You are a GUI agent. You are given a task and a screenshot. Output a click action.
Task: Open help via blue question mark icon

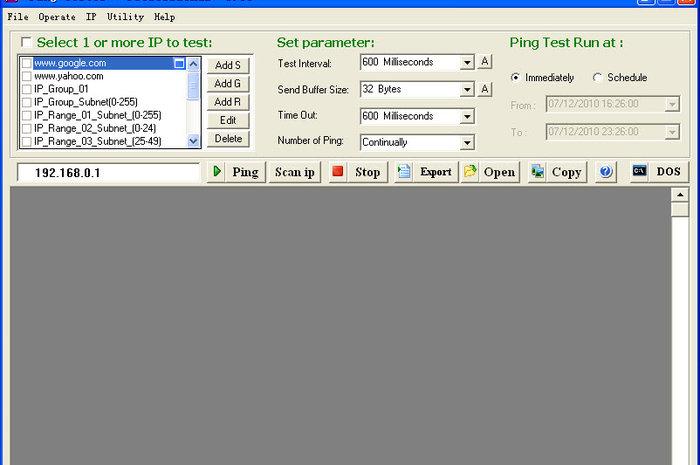[x=606, y=172]
